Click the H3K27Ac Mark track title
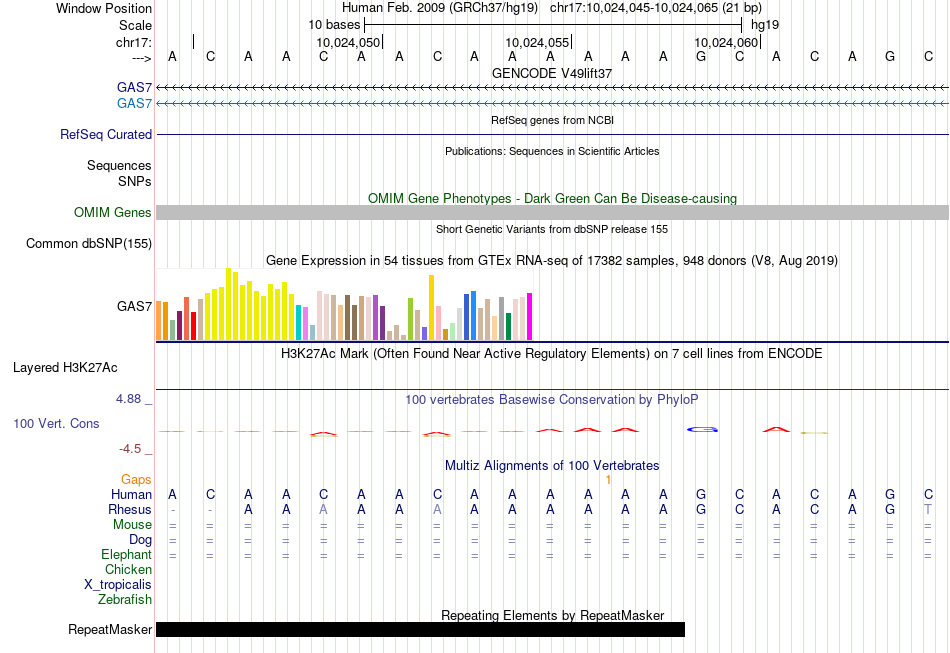This screenshot has height=653, width=950. 552,353
